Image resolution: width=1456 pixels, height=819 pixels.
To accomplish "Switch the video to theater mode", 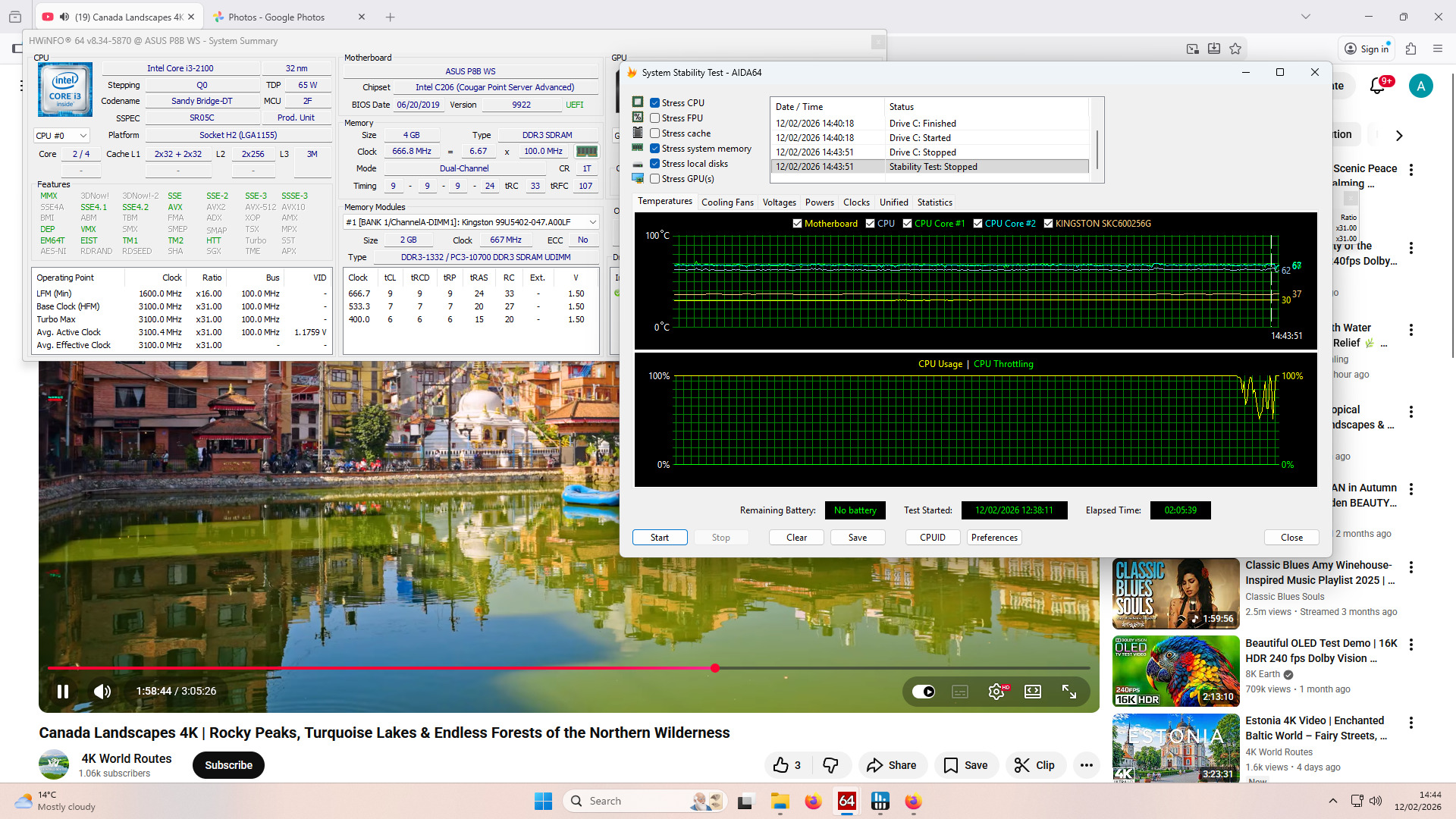I will [1033, 691].
